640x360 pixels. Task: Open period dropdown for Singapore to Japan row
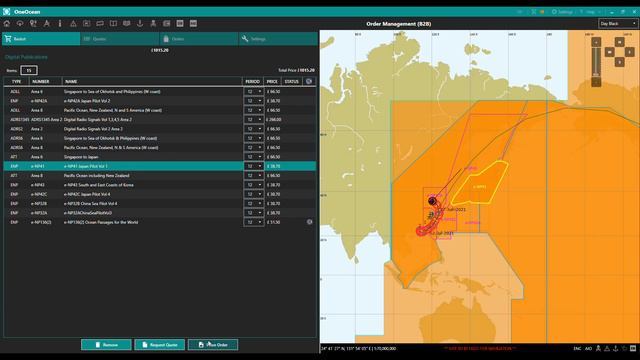[x=253, y=157]
